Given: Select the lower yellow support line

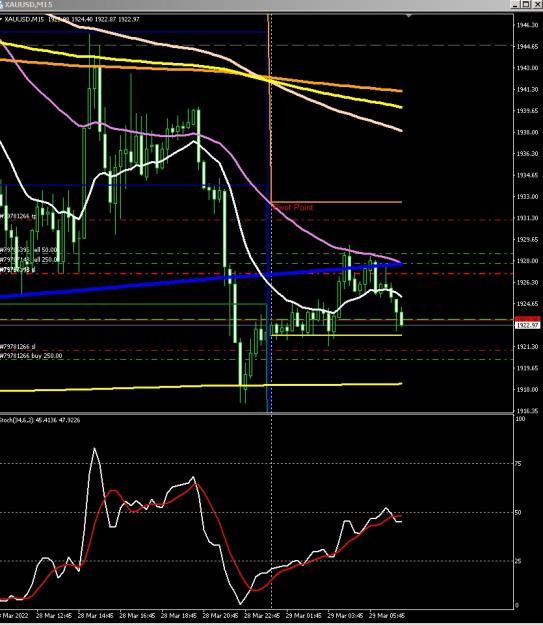Looking at the screenshot, I should 201,387.
